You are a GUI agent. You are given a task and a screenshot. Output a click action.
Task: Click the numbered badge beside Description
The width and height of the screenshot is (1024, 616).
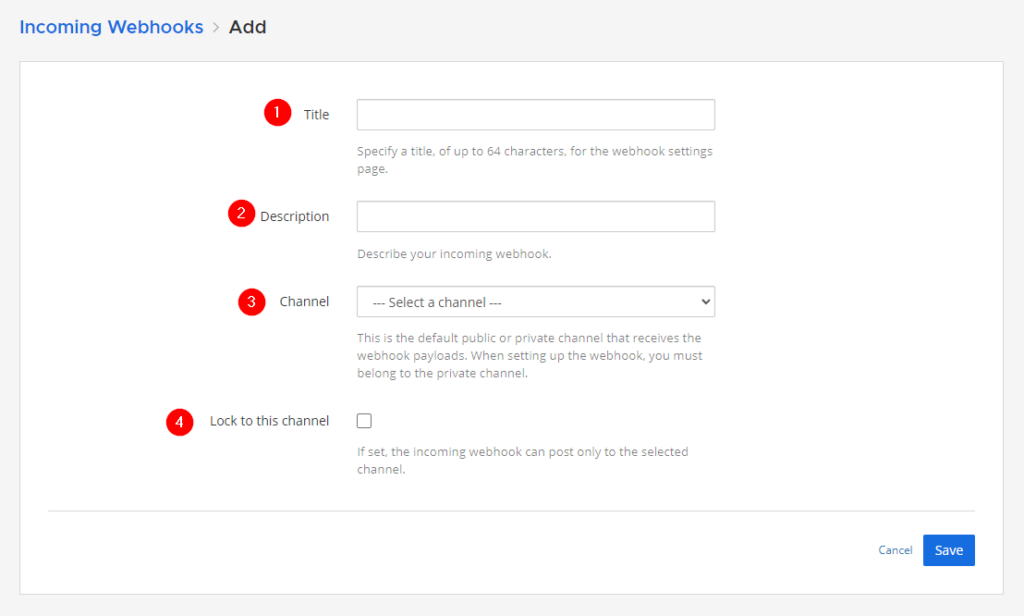pos(241,213)
